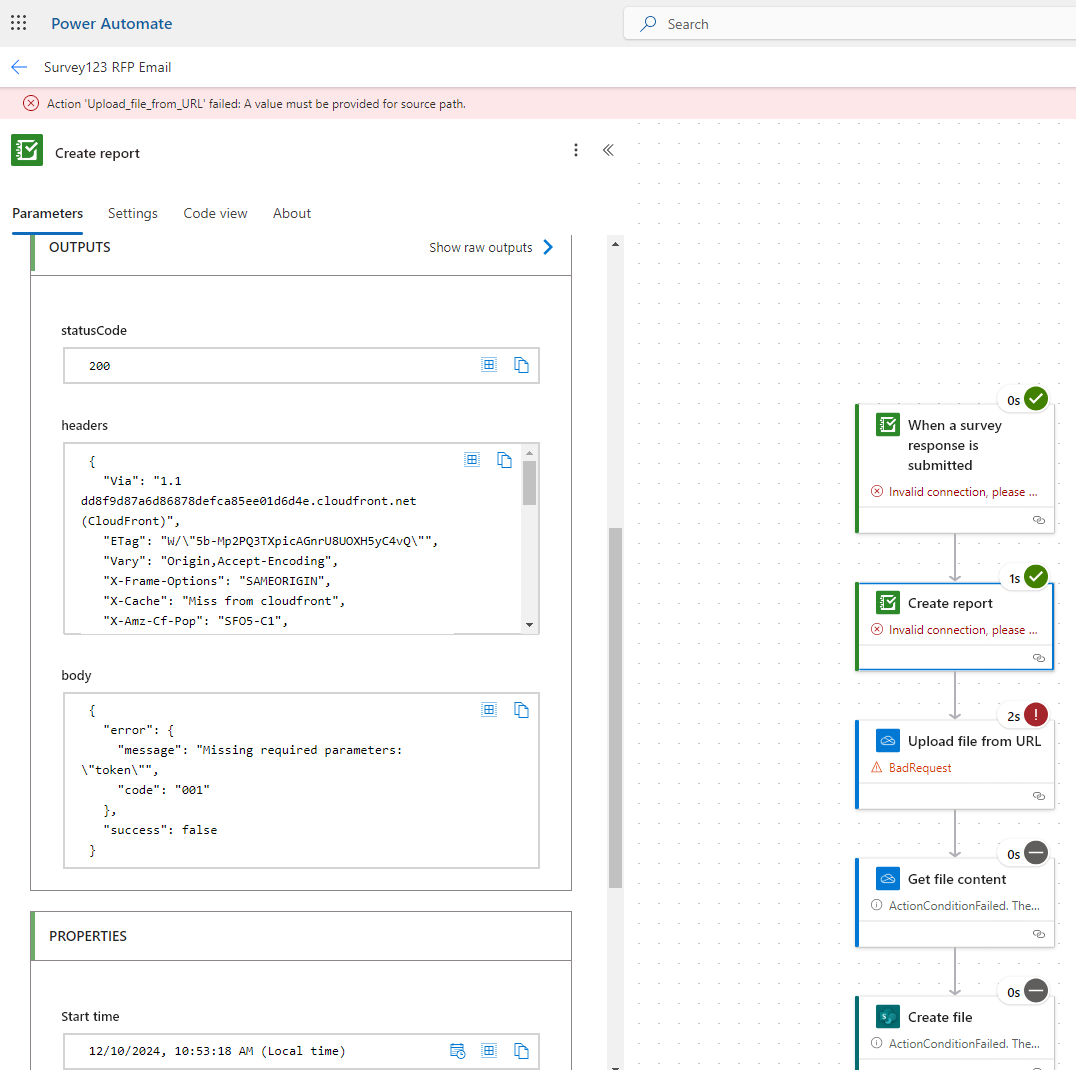The image size is (1076, 1070).
Task: Click the Survey123 icon beside Create report title
Action: (x=27, y=150)
